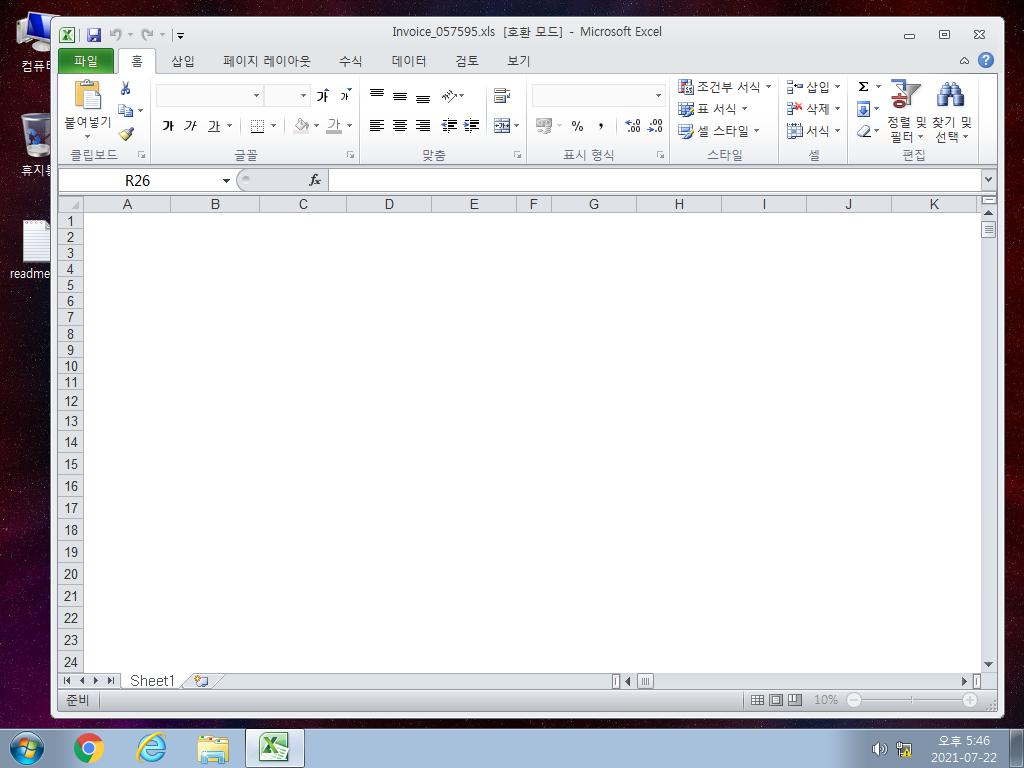Click column header D
Viewport: 1024px width, 768px height.
(x=389, y=204)
